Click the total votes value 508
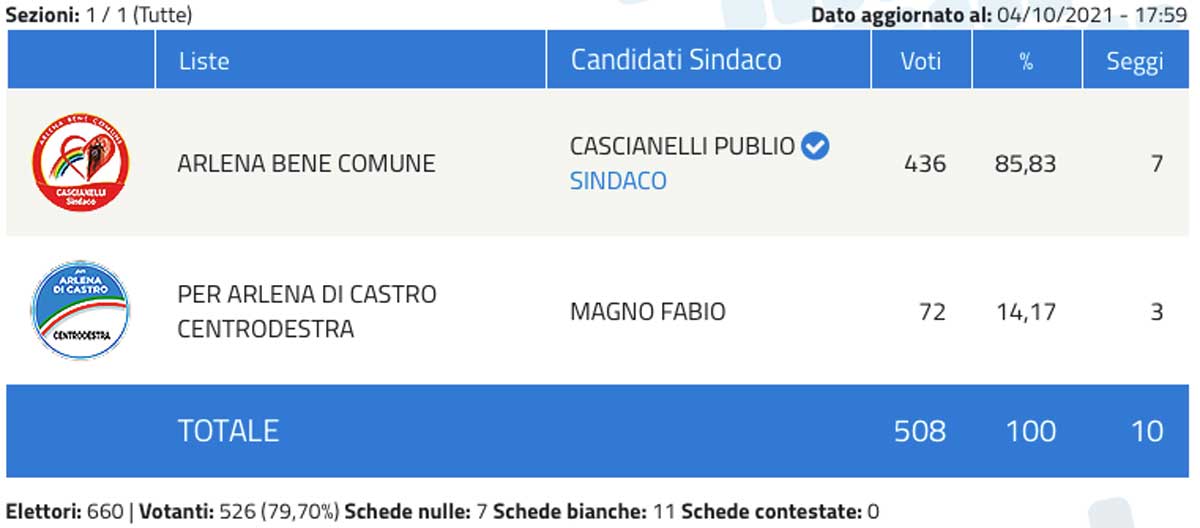Image resolution: width=1200 pixels, height=528 pixels. click(x=920, y=431)
